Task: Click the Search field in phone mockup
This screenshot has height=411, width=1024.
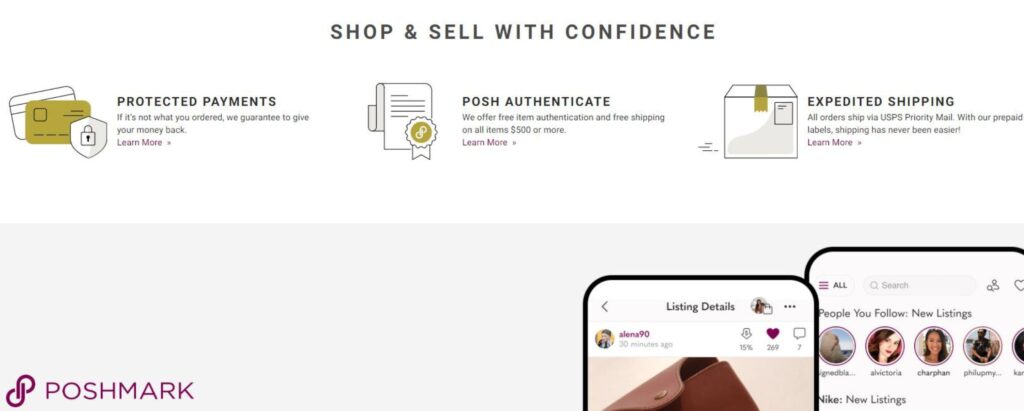Action: pos(920,286)
